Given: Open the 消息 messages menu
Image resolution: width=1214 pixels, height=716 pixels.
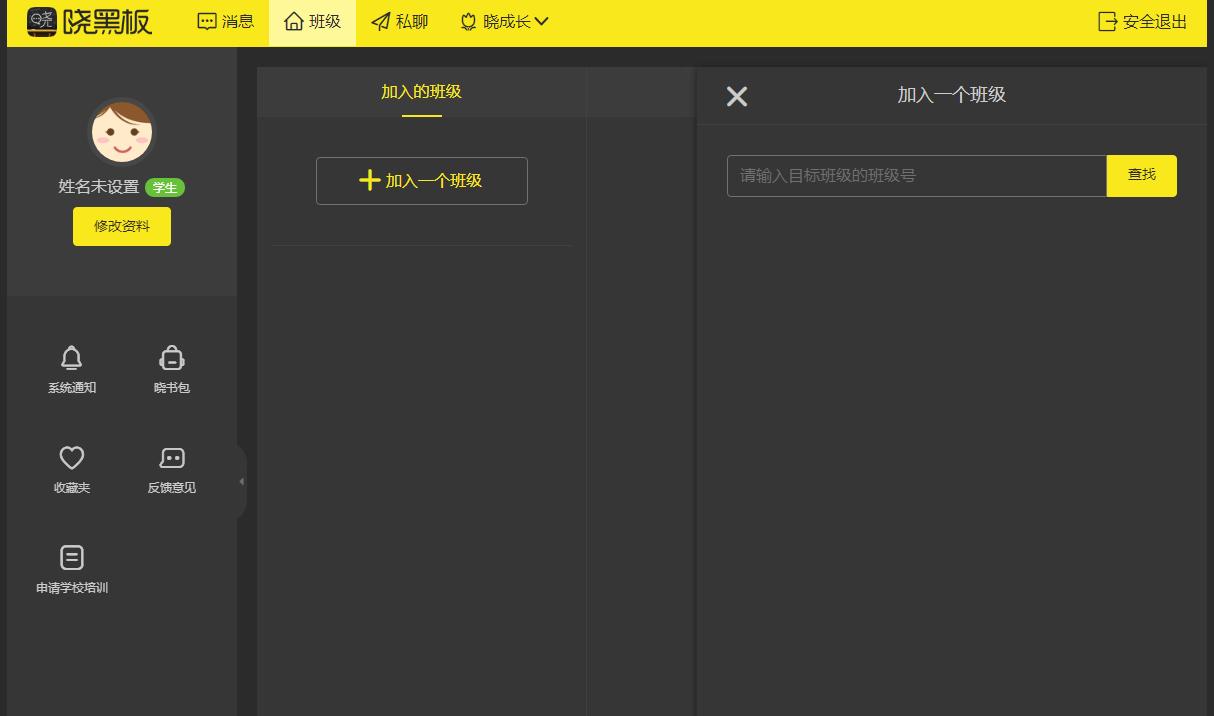Looking at the screenshot, I should coord(225,22).
